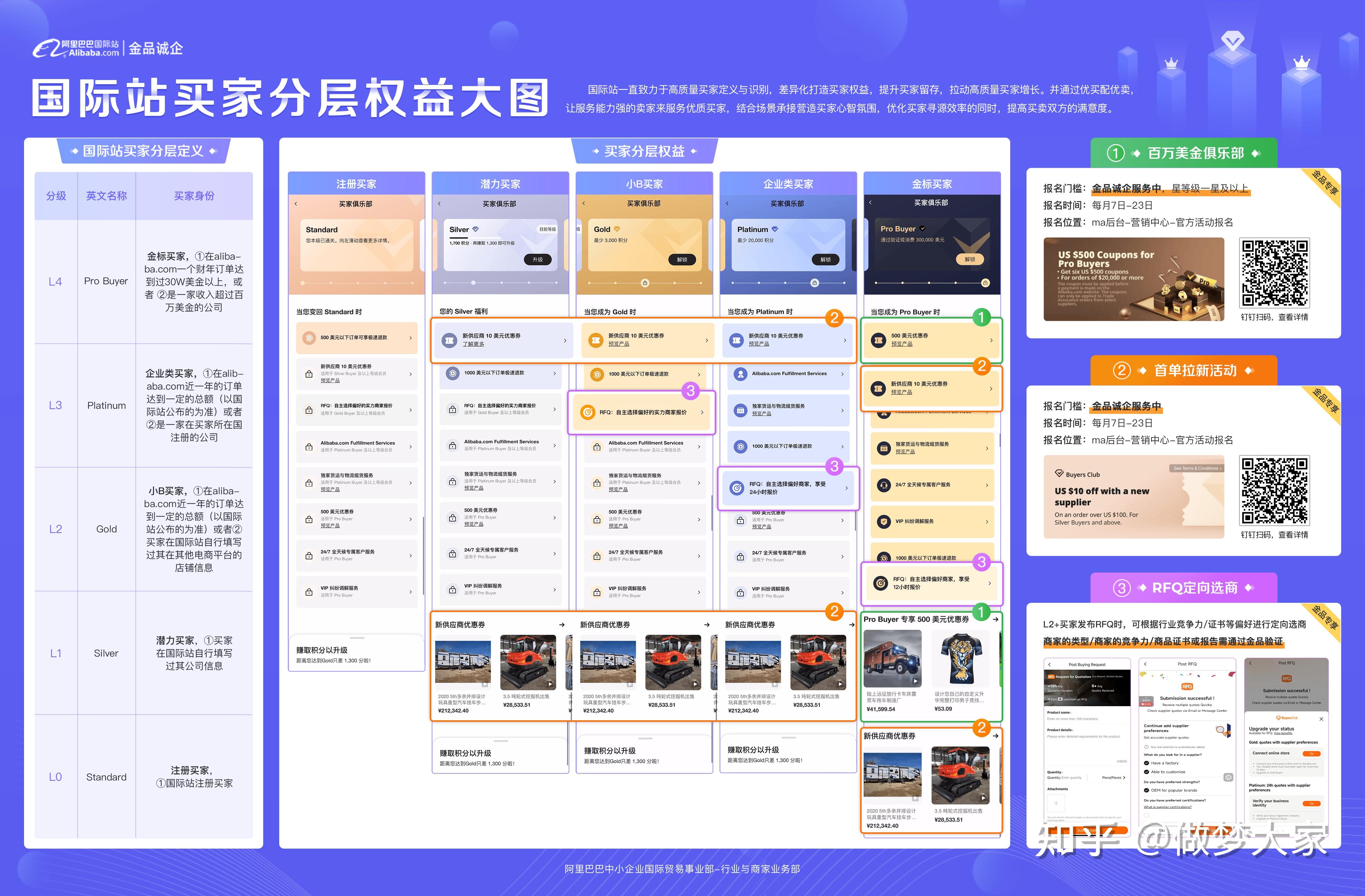Check the Have a factory option
Image resolution: width=1365 pixels, height=896 pixels.
(1147, 763)
